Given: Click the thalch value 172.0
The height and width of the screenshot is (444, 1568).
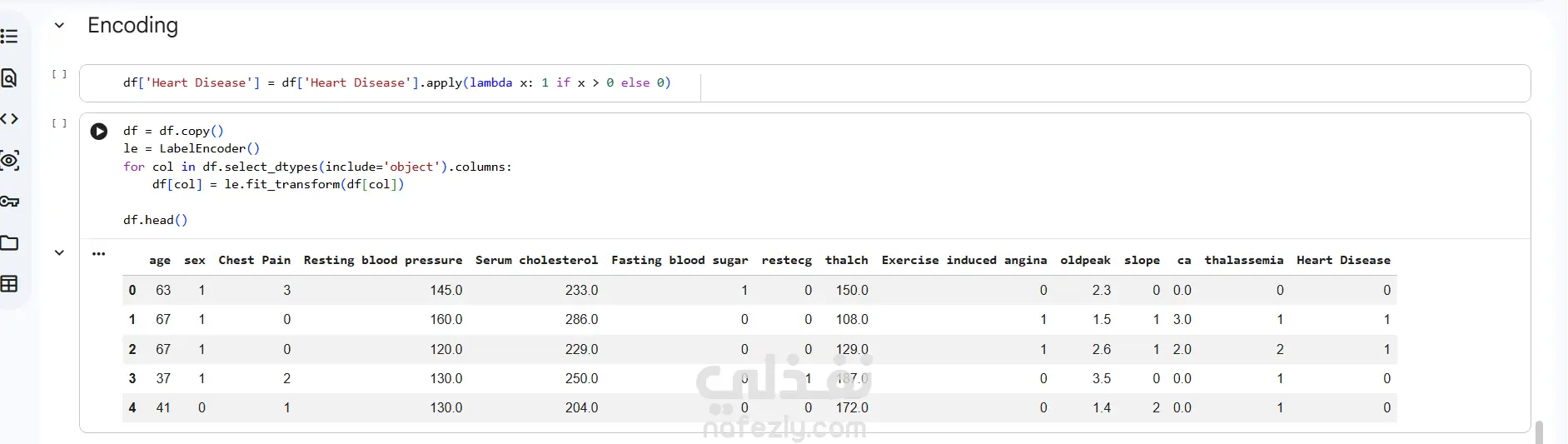Looking at the screenshot, I should [x=852, y=408].
